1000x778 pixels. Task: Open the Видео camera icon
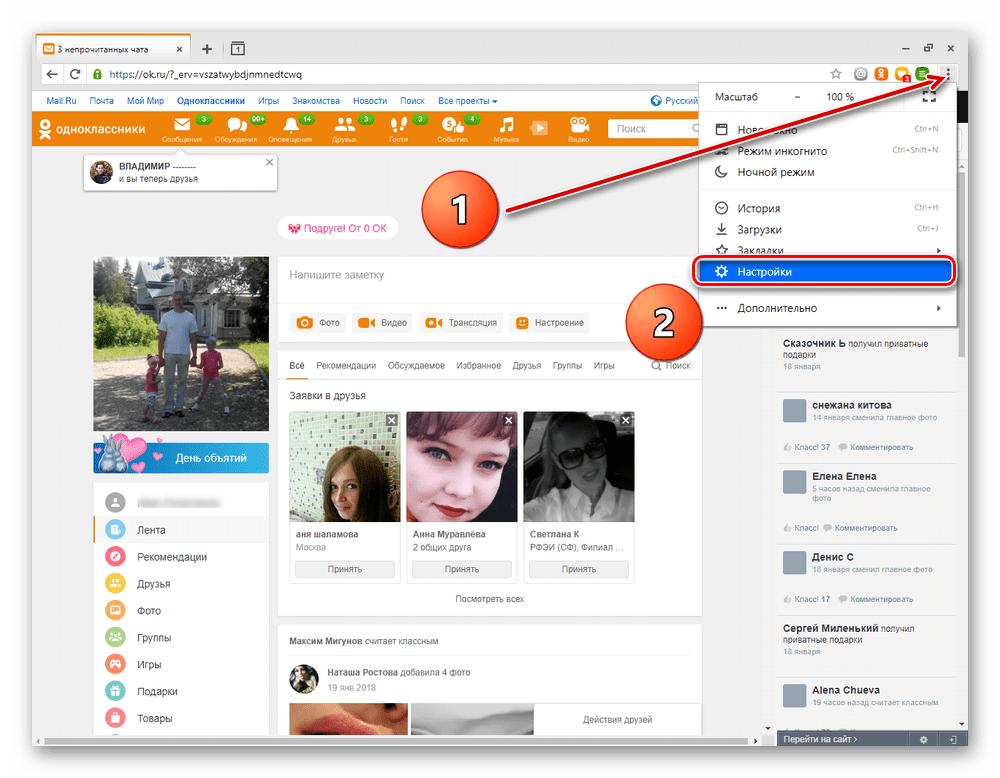(578, 127)
